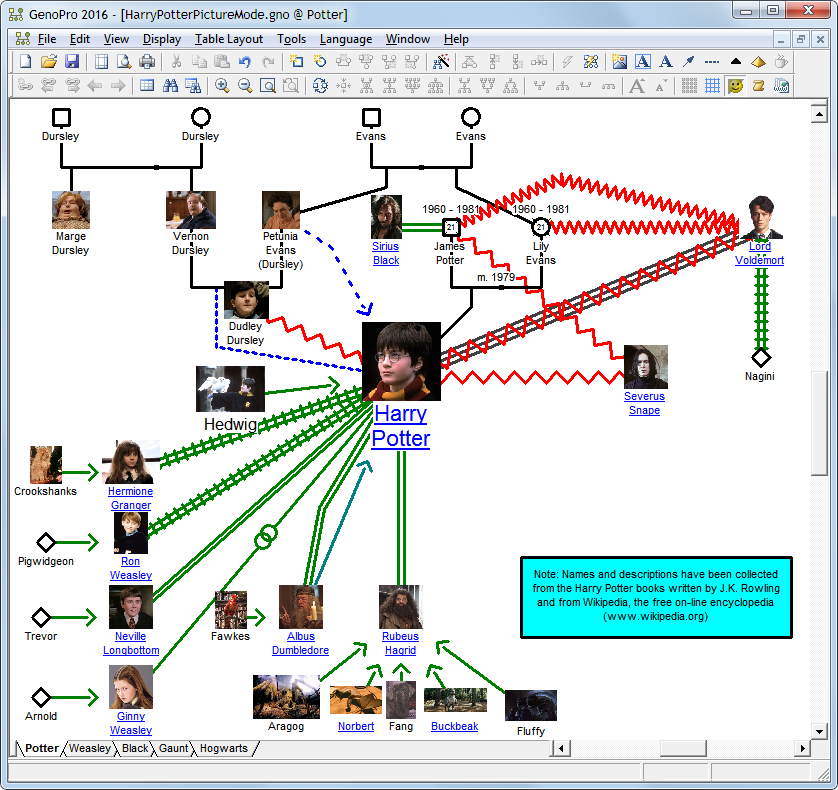Open the Language menu
The height and width of the screenshot is (790, 838).
[x=346, y=39]
